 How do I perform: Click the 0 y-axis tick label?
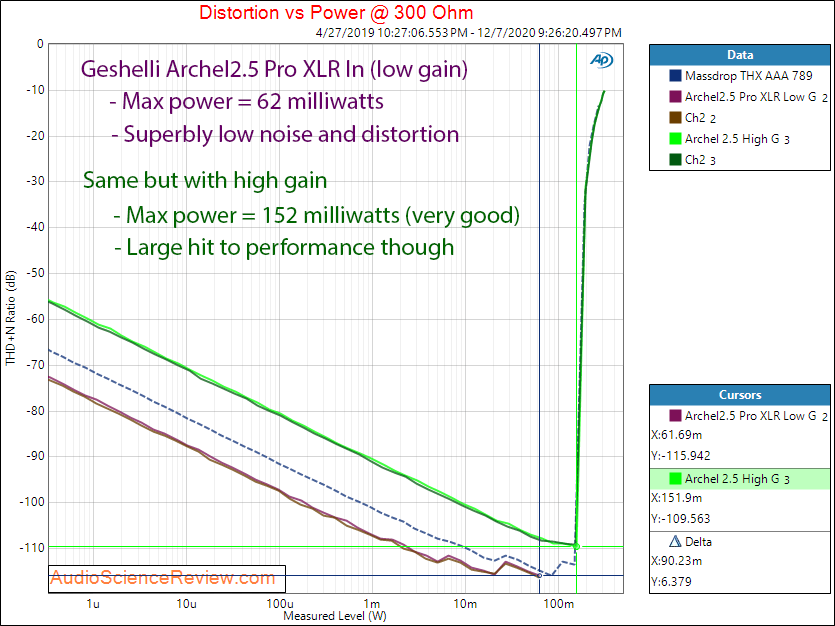coord(40,44)
